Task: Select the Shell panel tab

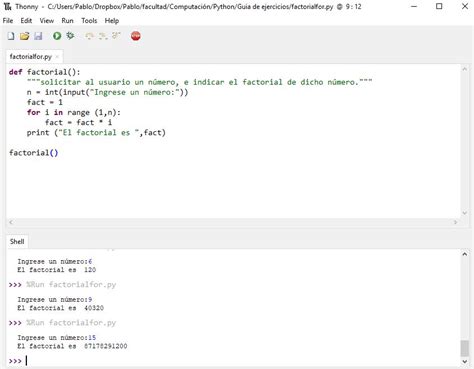Action: pos(17,242)
